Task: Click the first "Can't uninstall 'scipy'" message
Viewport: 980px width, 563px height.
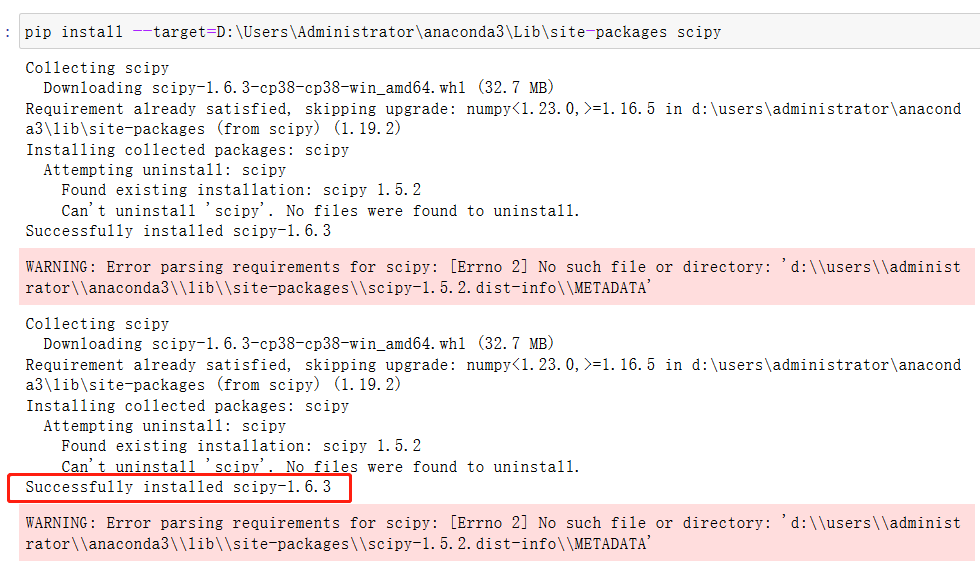Action: pos(320,211)
